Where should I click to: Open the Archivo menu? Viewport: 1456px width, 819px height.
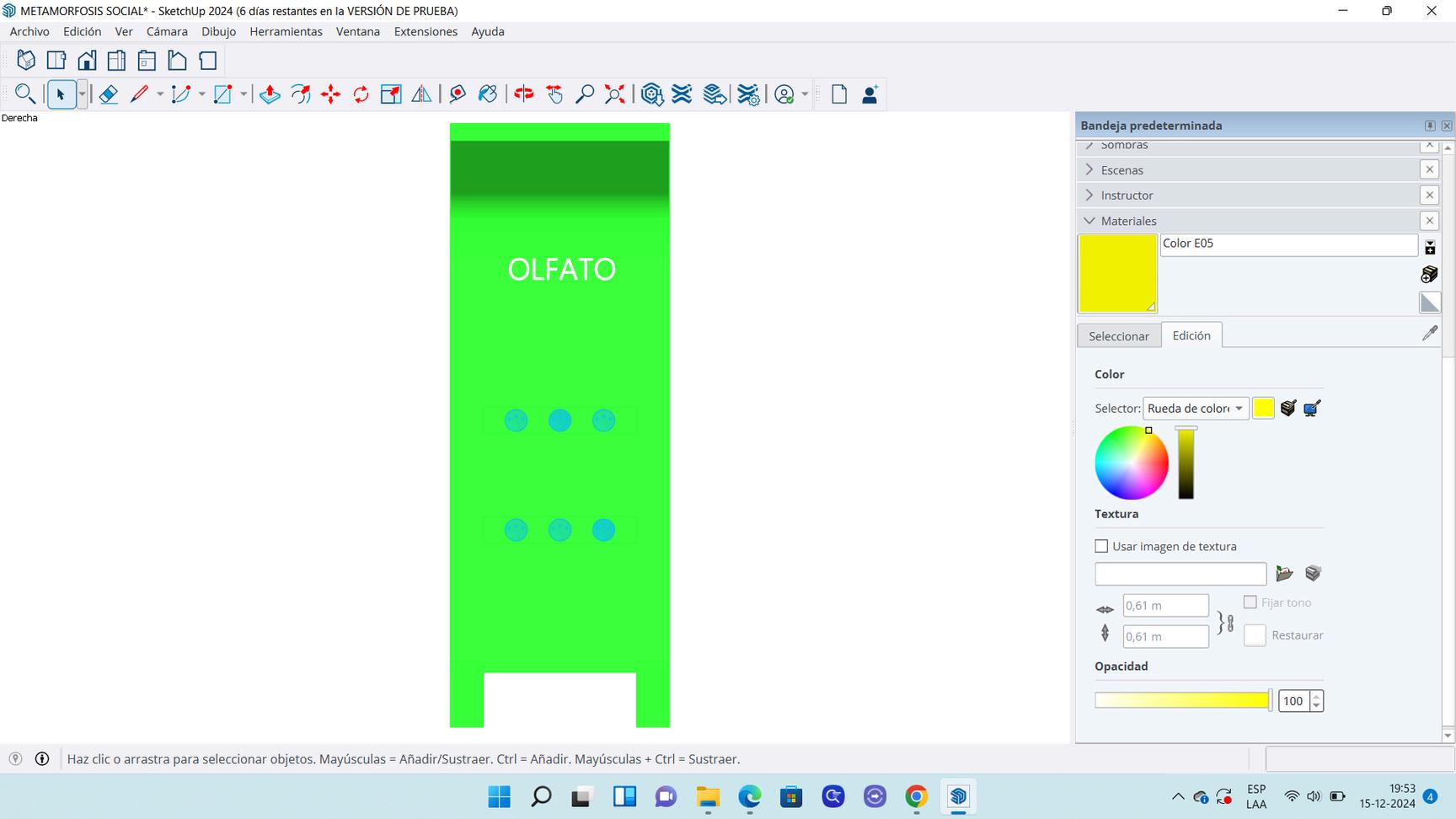coord(29,31)
